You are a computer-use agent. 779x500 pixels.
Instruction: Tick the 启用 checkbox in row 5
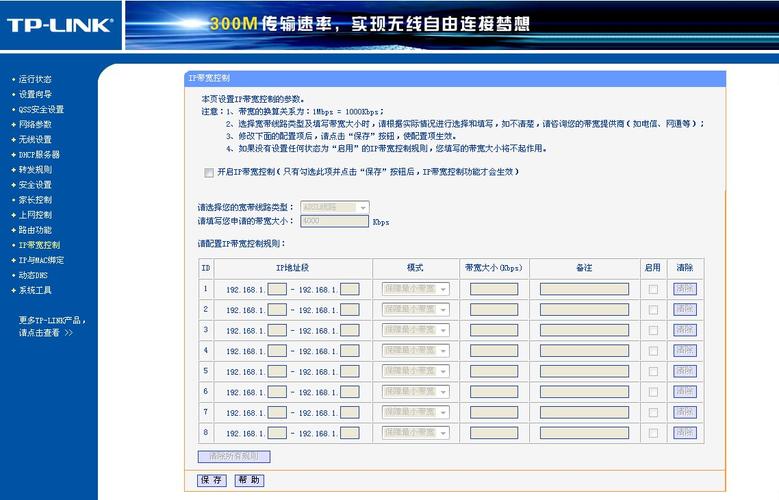pos(653,372)
